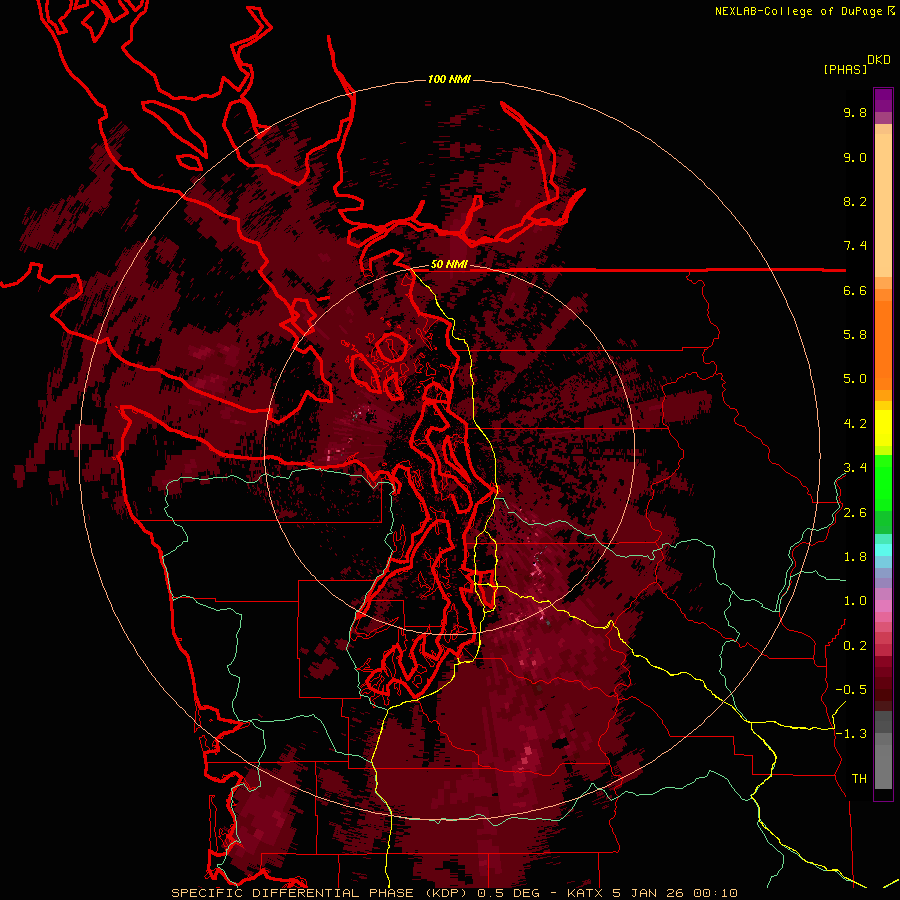Click the KATX radar site identifier
900x900 pixels.
pos(585,893)
